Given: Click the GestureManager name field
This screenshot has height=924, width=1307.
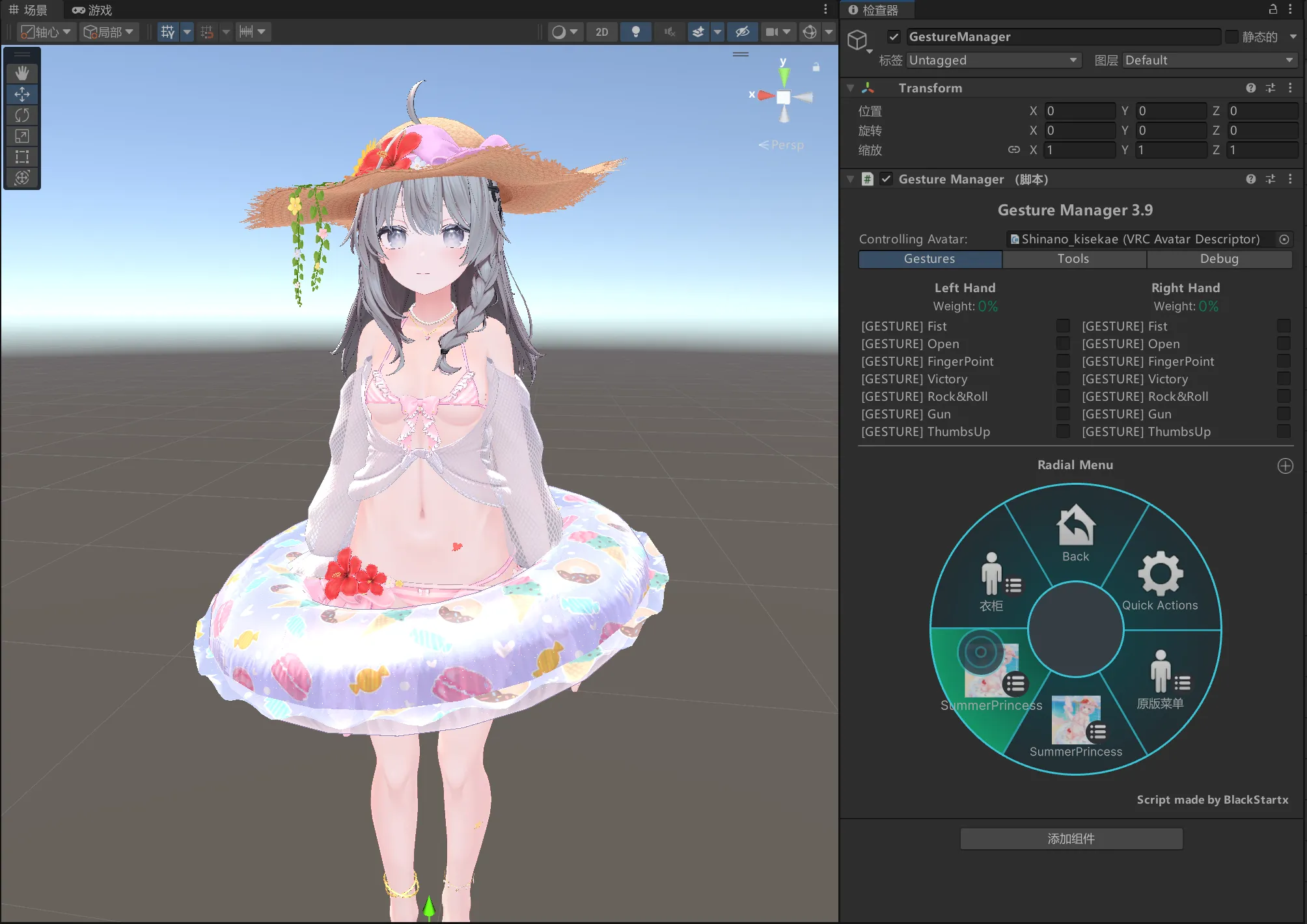Looking at the screenshot, I should click(x=1064, y=37).
